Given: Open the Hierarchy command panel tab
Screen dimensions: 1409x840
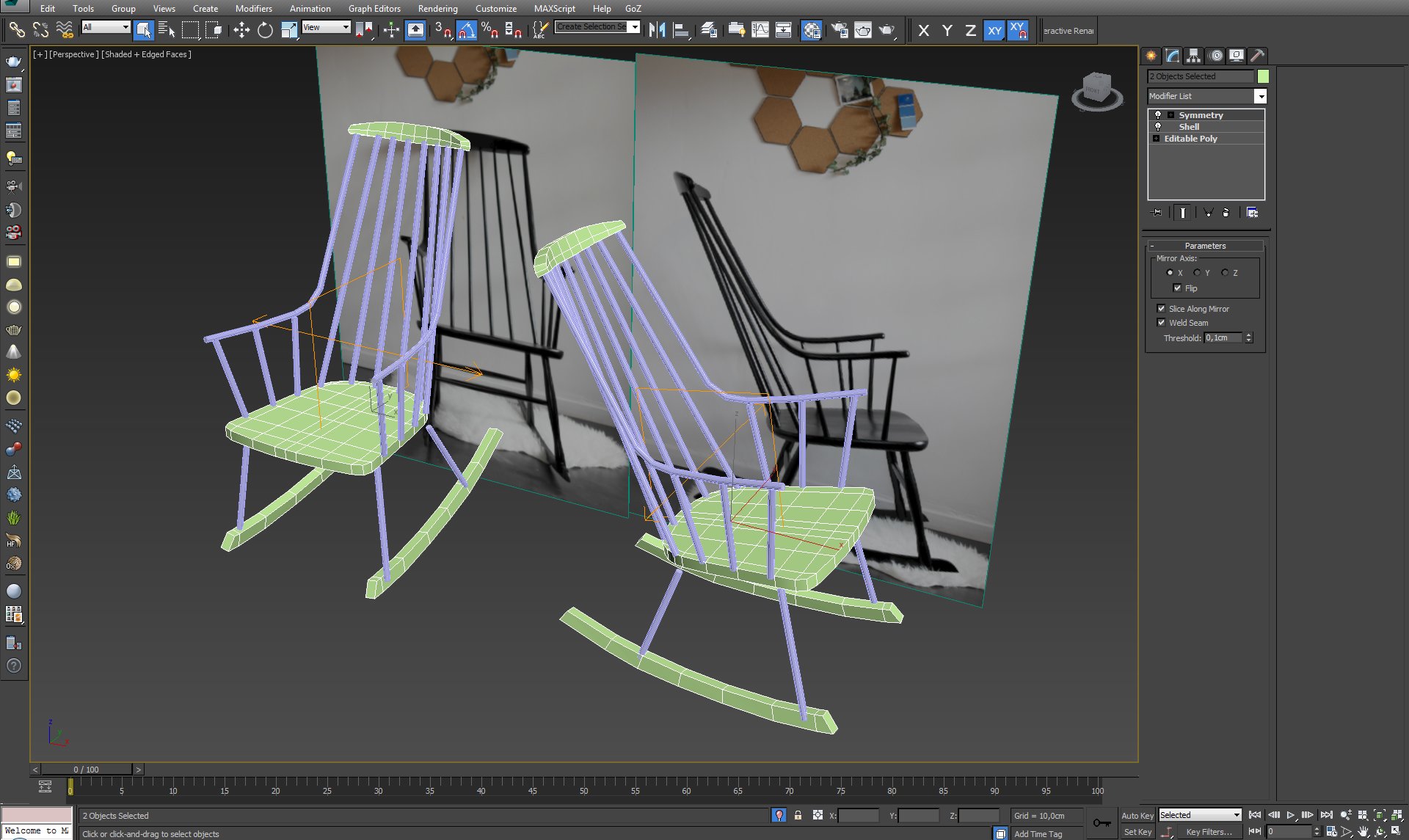Looking at the screenshot, I should [1193, 56].
